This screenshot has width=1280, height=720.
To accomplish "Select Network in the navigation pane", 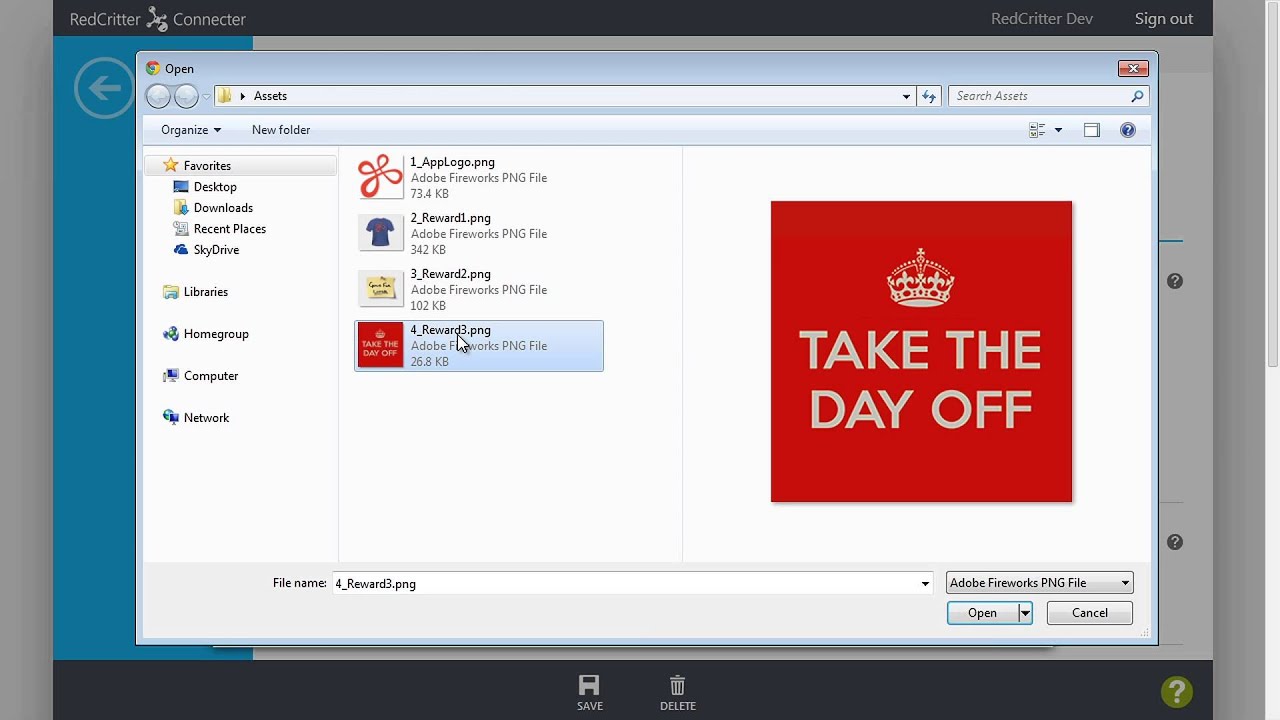I will (206, 418).
